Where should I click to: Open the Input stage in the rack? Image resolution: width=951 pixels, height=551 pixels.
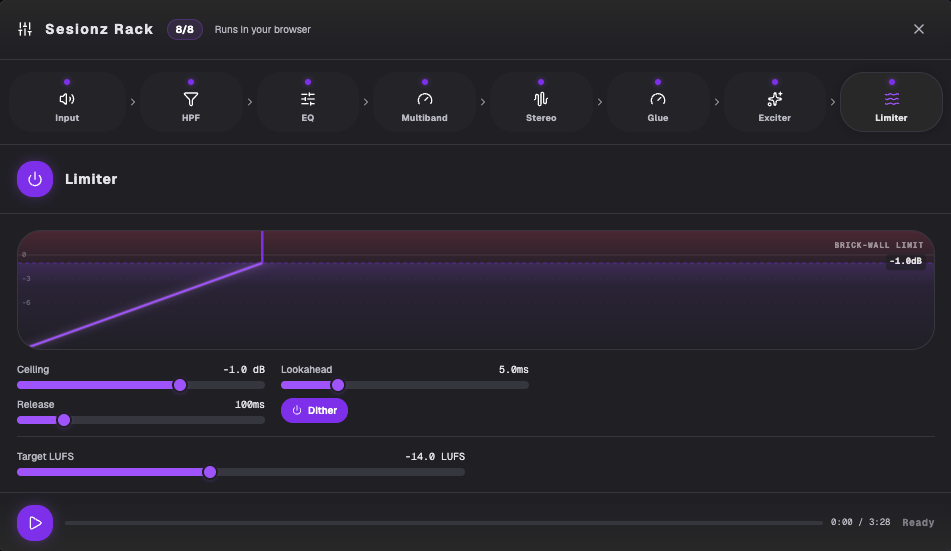[67, 102]
